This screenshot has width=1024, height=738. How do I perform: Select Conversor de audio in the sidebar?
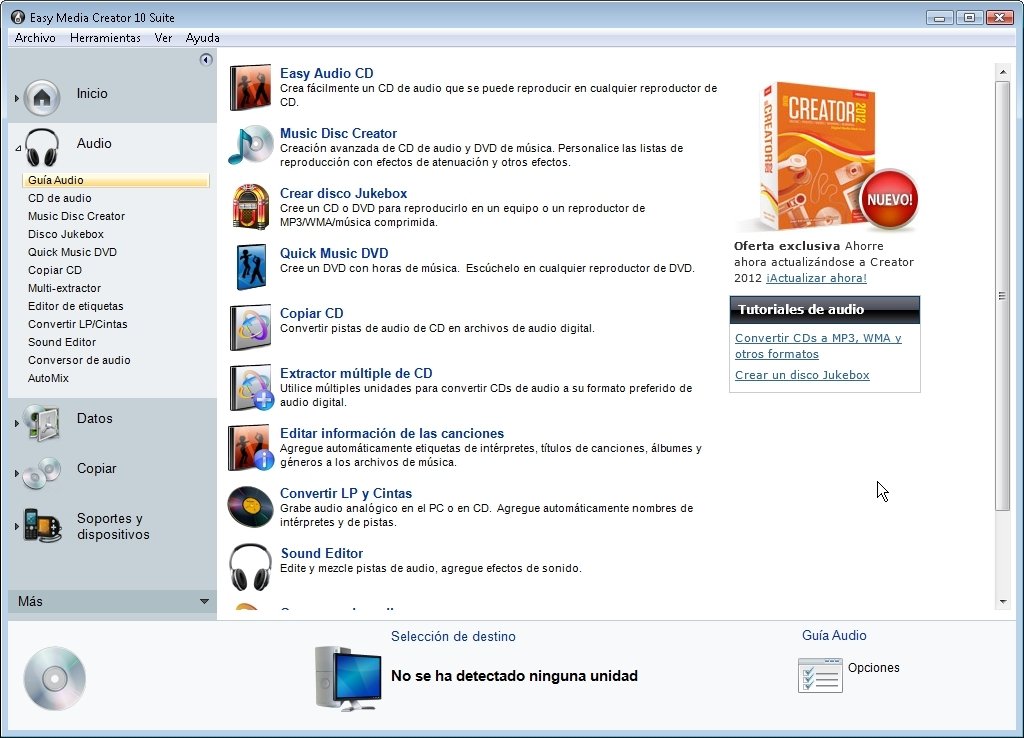(79, 360)
